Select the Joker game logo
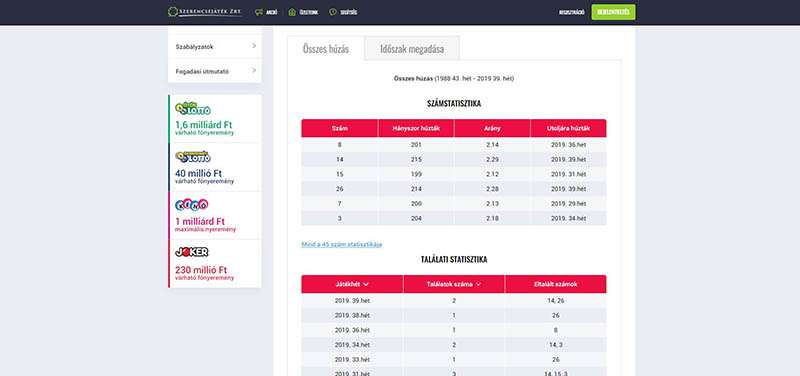The width and height of the screenshot is (800, 376). 191,252
